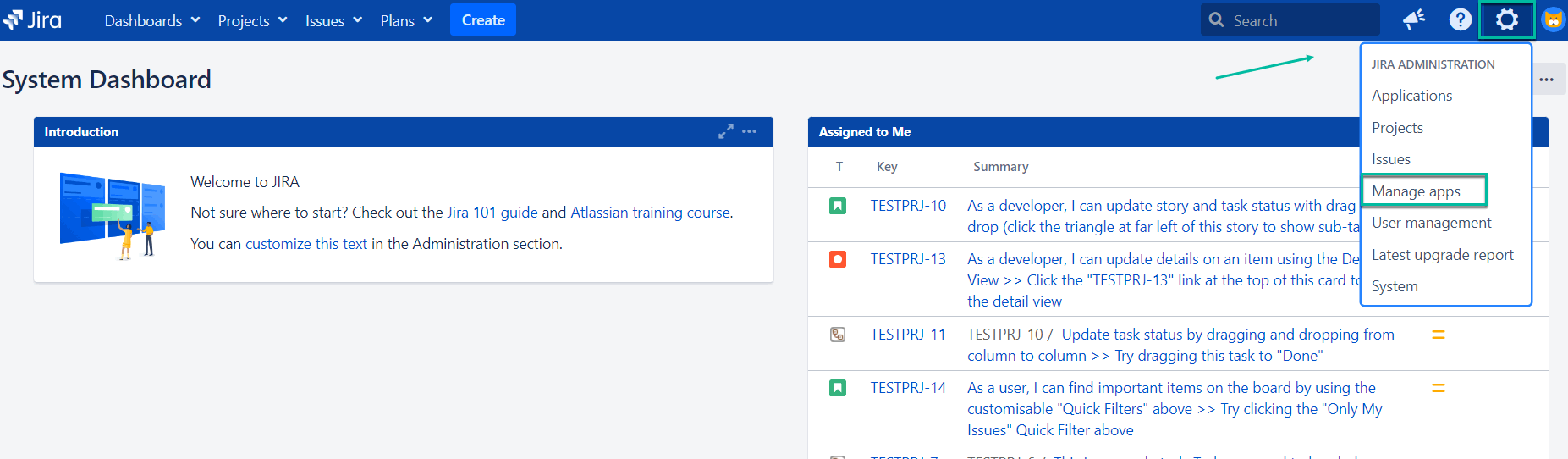Screen dimensions: 1568x459
Task: Click the parent TESTPRJ-10 link in TESTPRJ-11 row
Action: [x=1007, y=335]
